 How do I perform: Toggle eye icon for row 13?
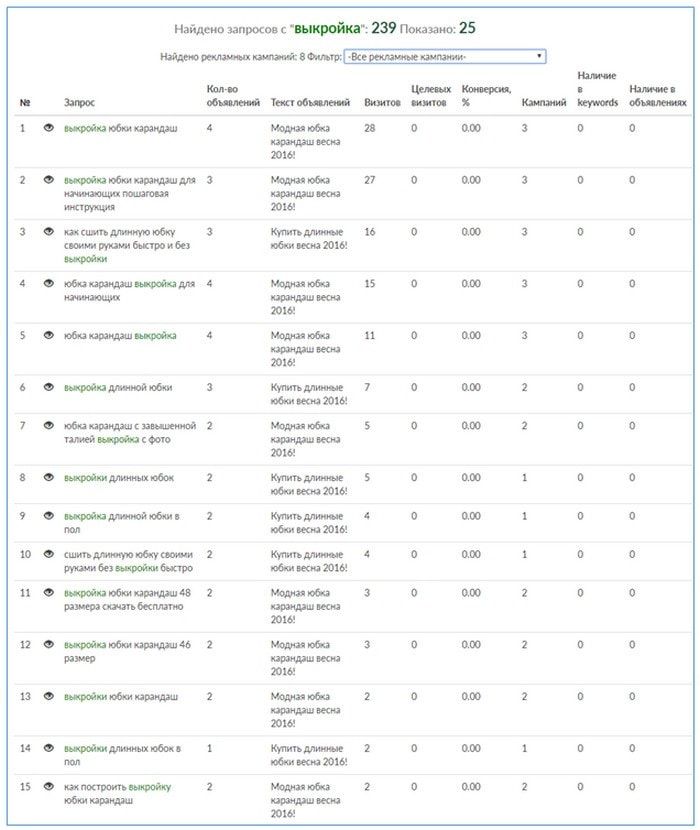49,696
